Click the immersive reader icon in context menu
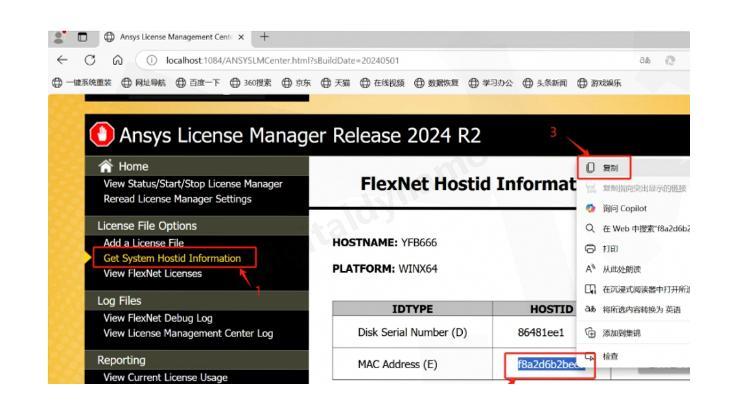Viewport: 737px width, 414px height. (x=590, y=289)
